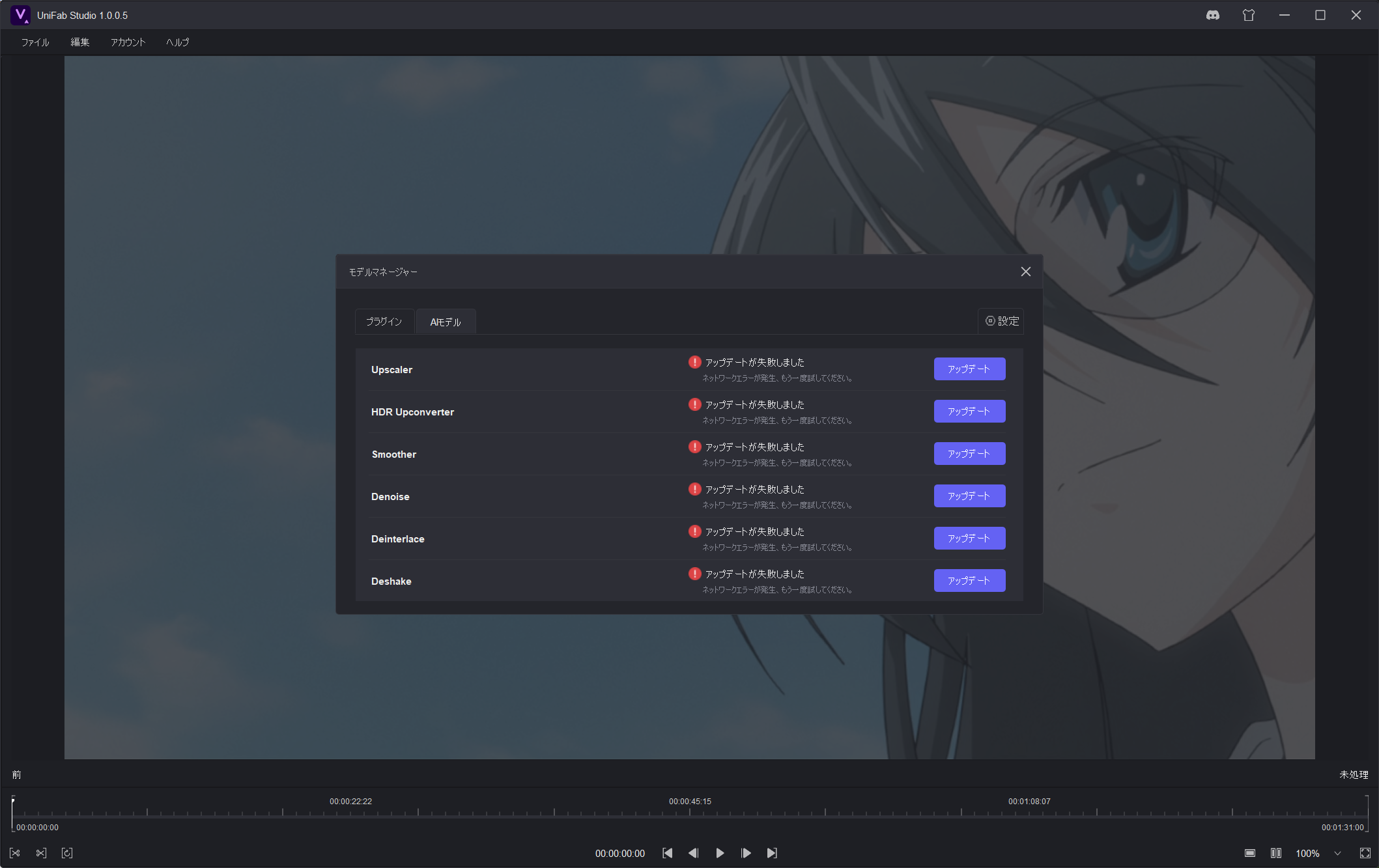Open the 編集 menu
Image resolution: width=1379 pixels, height=868 pixels.
80,42
